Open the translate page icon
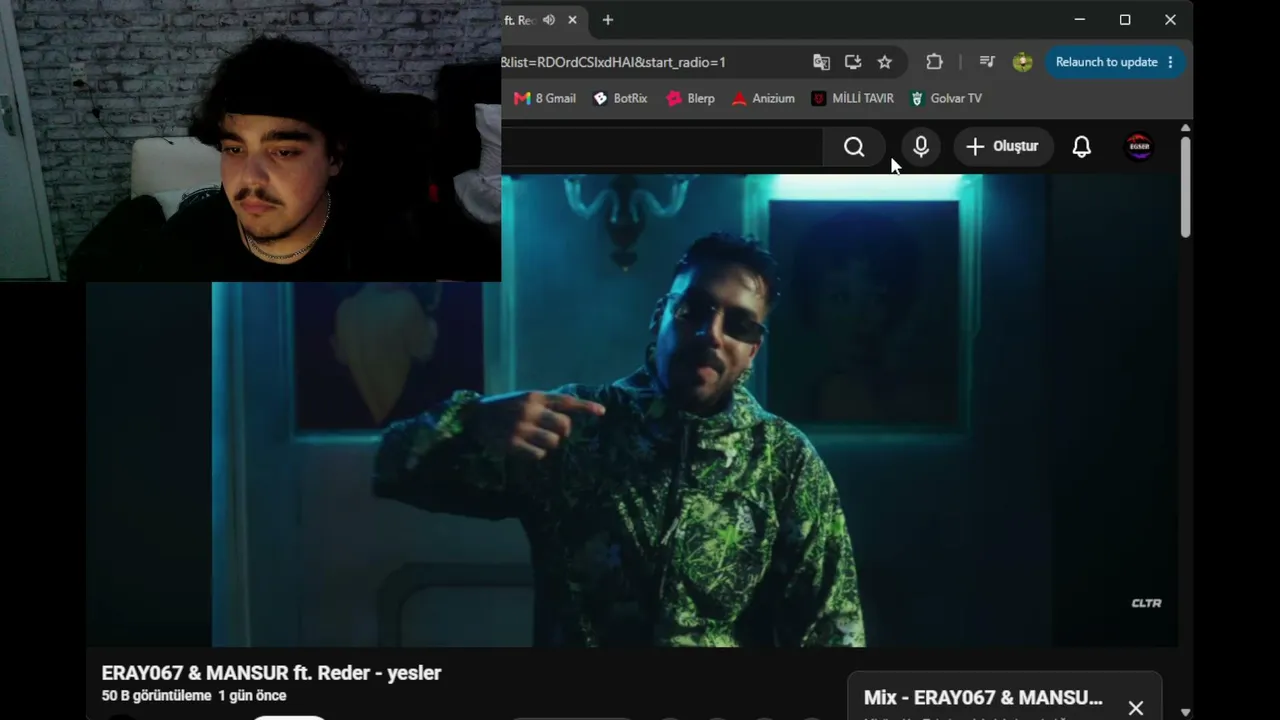The width and height of the screenshot is (1280, 720). [x=821, y=62]
